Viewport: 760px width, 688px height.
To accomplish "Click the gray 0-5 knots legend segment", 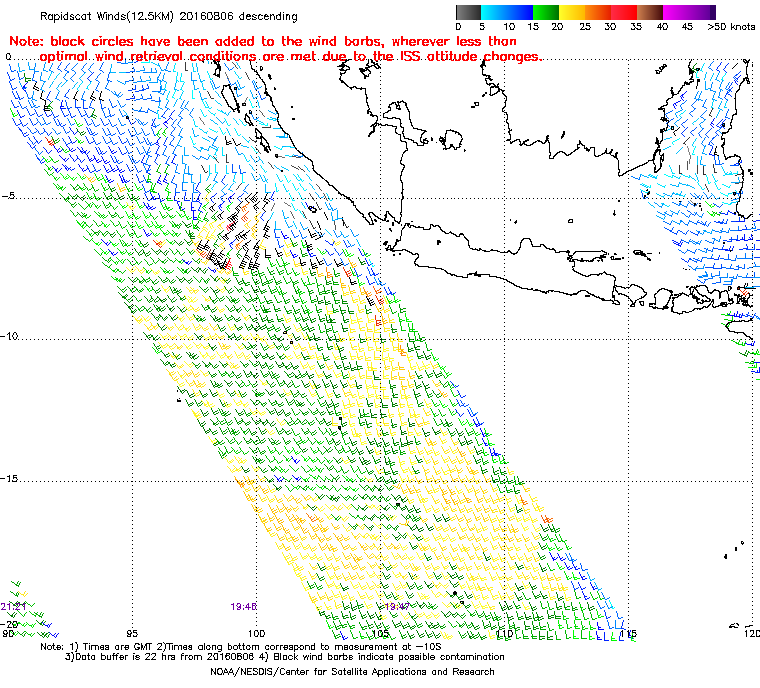I will point(468,12).
